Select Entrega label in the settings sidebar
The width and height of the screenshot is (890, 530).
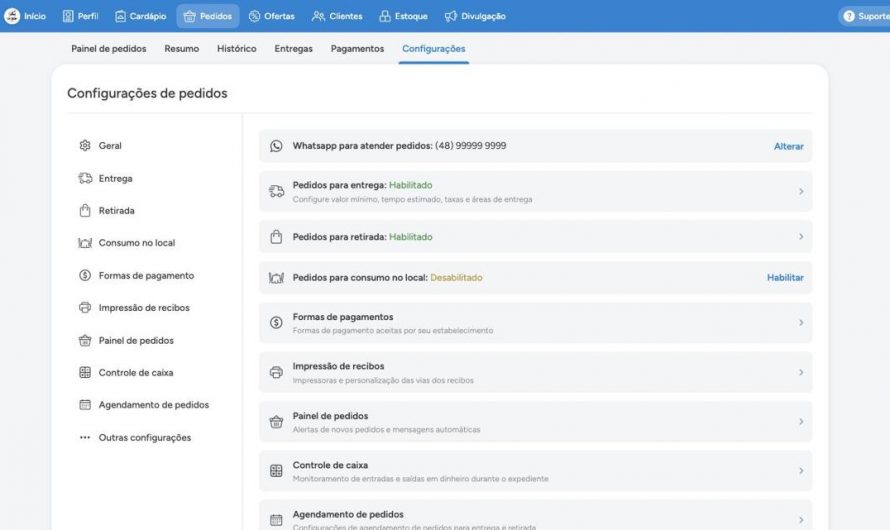coord(115,178)
